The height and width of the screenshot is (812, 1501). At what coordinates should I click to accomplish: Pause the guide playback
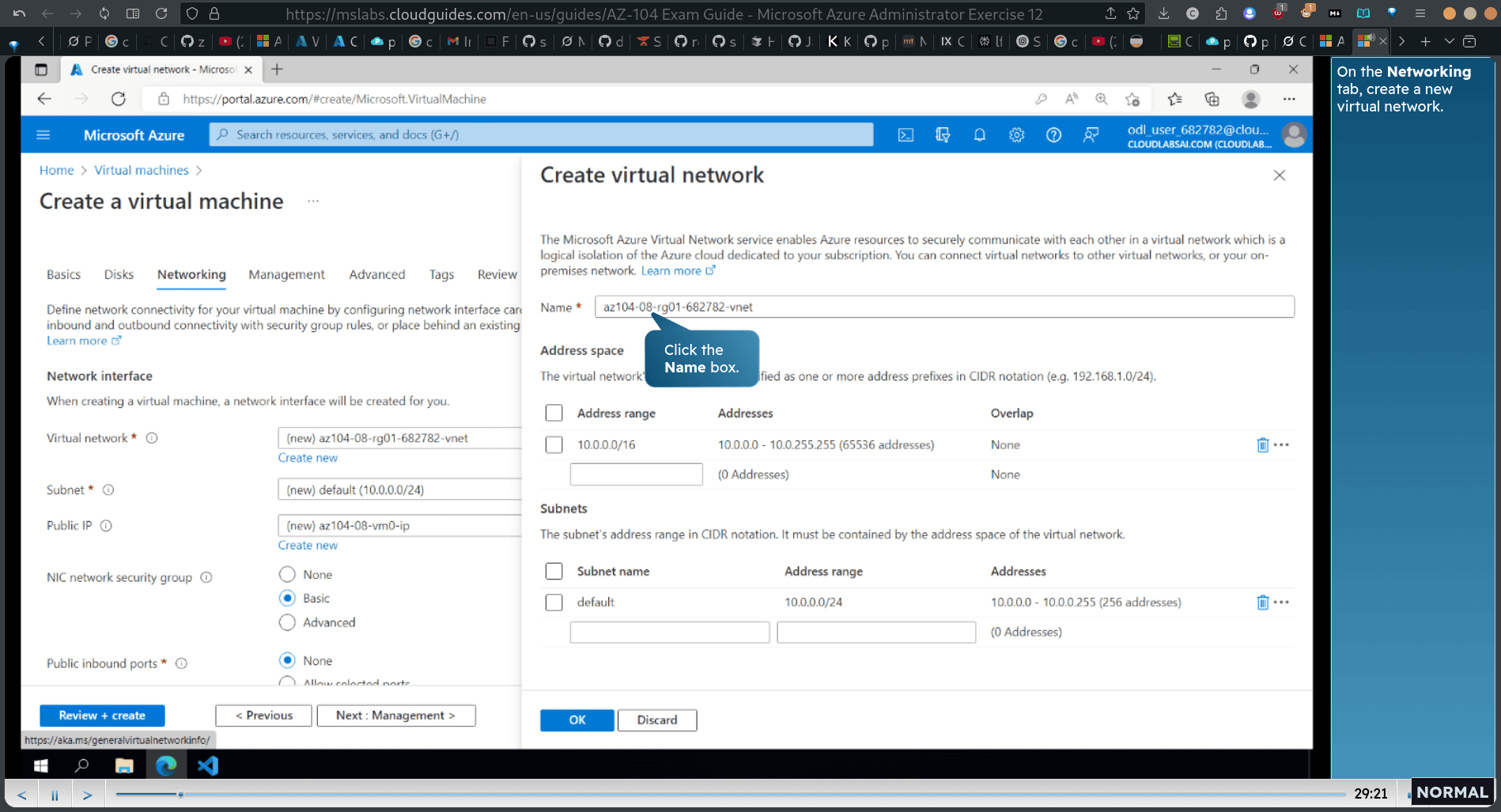pyautogui.click(x=55, y=795)
